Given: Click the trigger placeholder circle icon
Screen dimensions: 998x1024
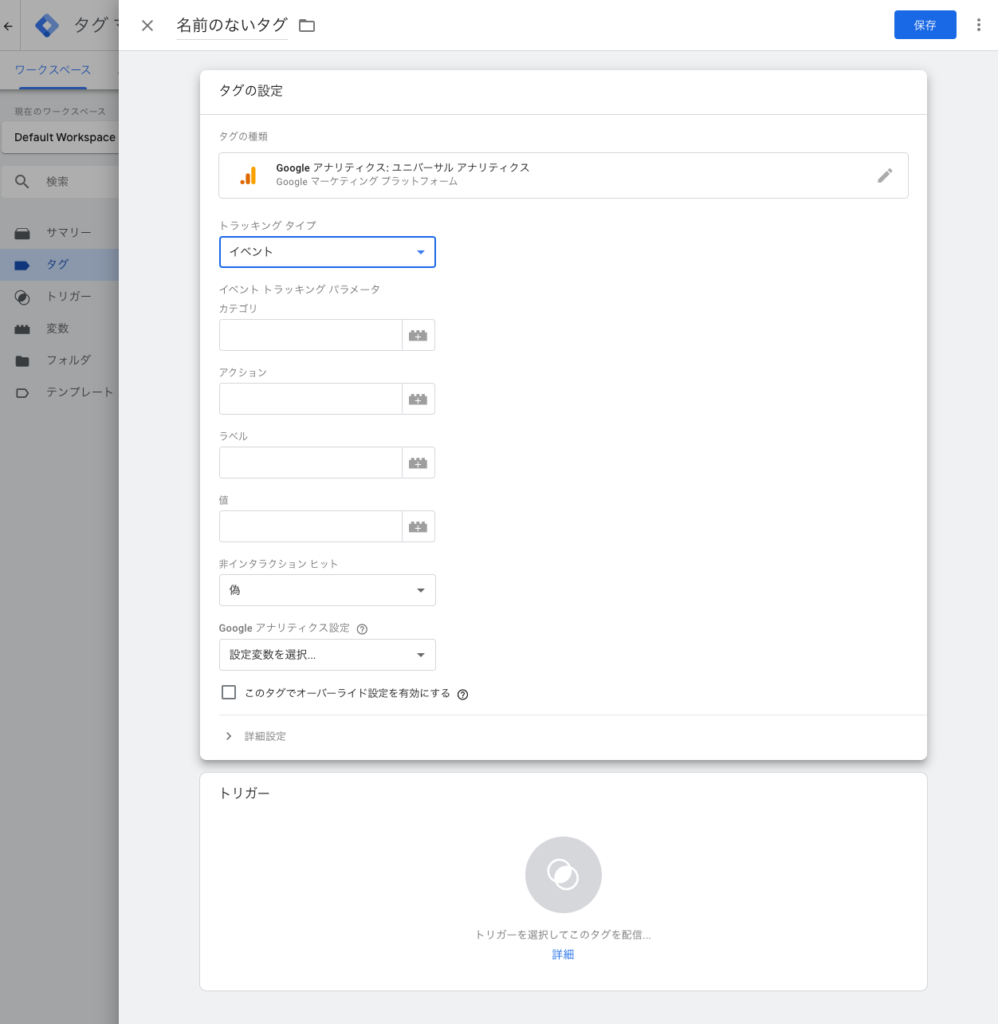Looking at the screenshot, I should point(563,875).
